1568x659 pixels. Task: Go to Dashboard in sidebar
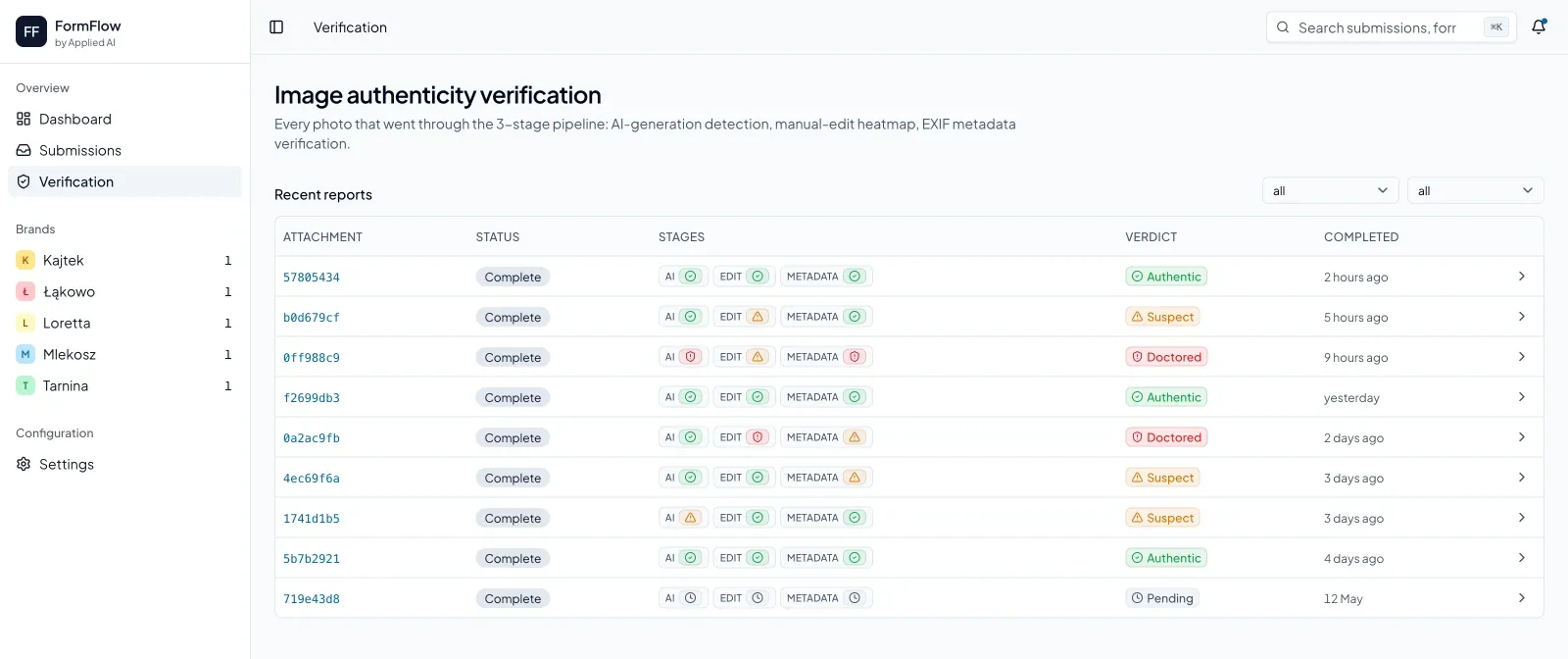124,119
